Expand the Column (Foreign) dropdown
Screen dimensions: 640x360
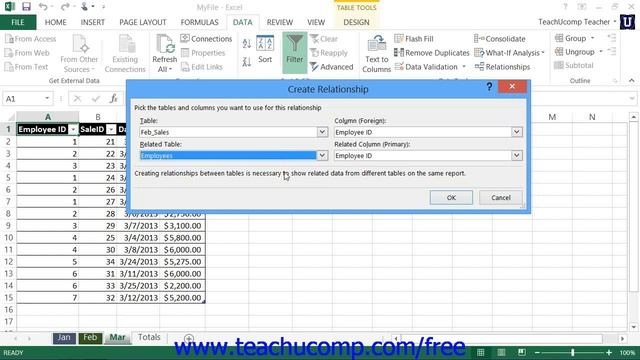tap(516, 132)
